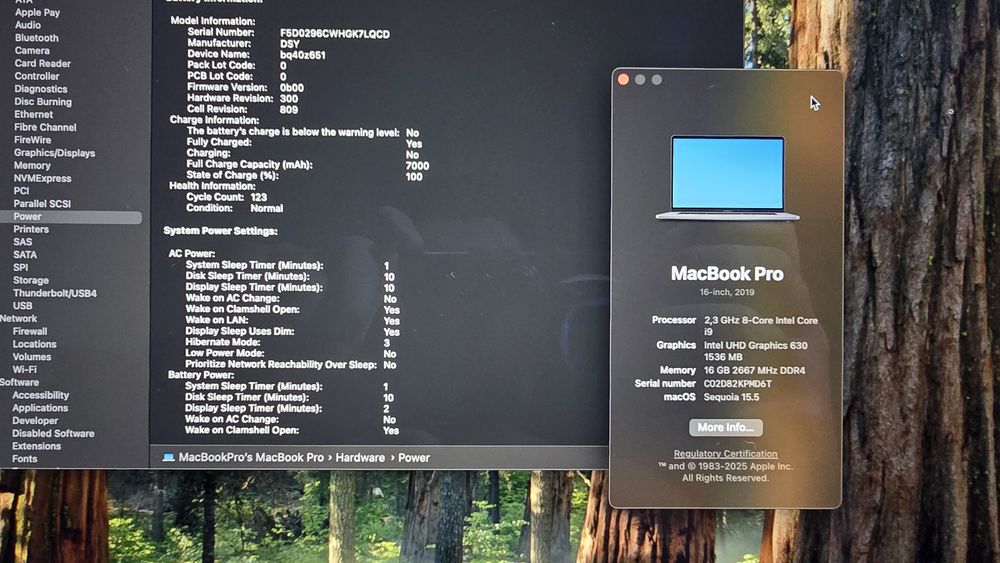Collapse the Network category
This screenshot has height=563, width=1000.
pos(18,318)
